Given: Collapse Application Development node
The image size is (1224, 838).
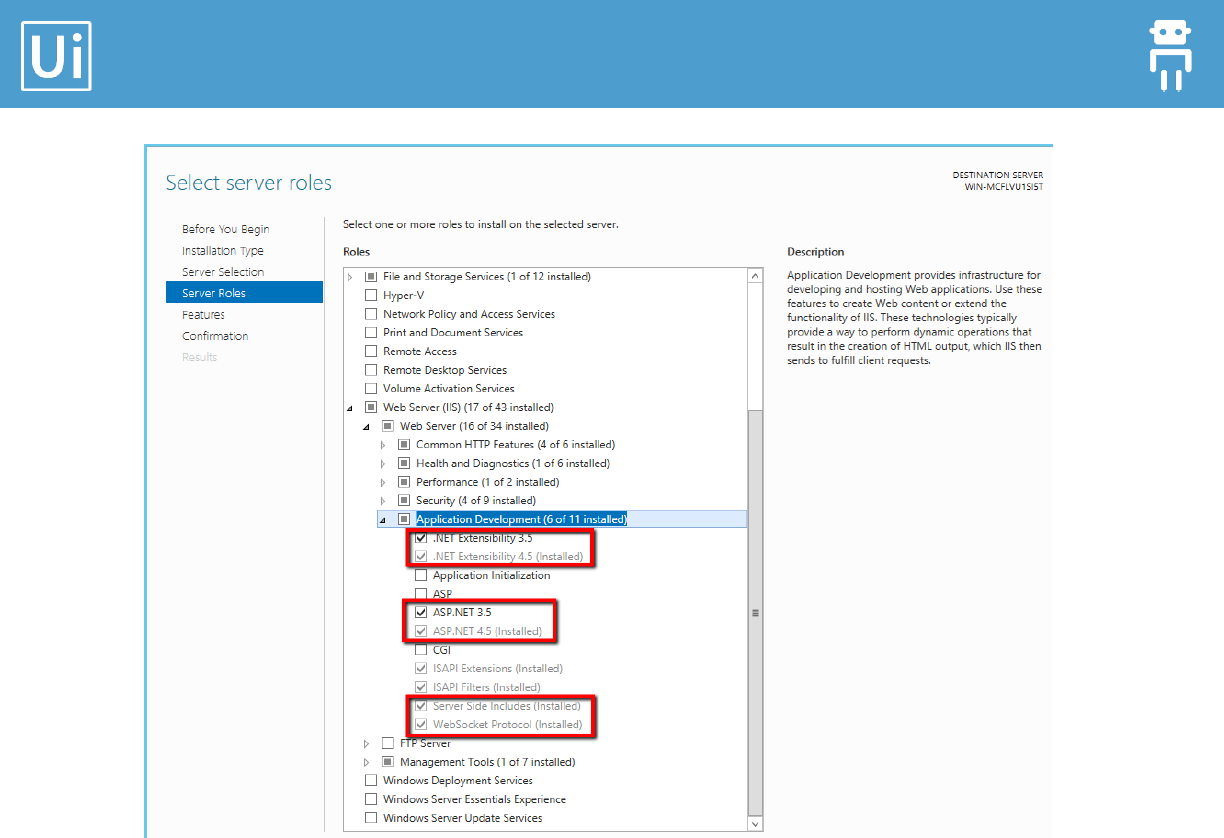Looking at the screenshot, I should [382, 520].
